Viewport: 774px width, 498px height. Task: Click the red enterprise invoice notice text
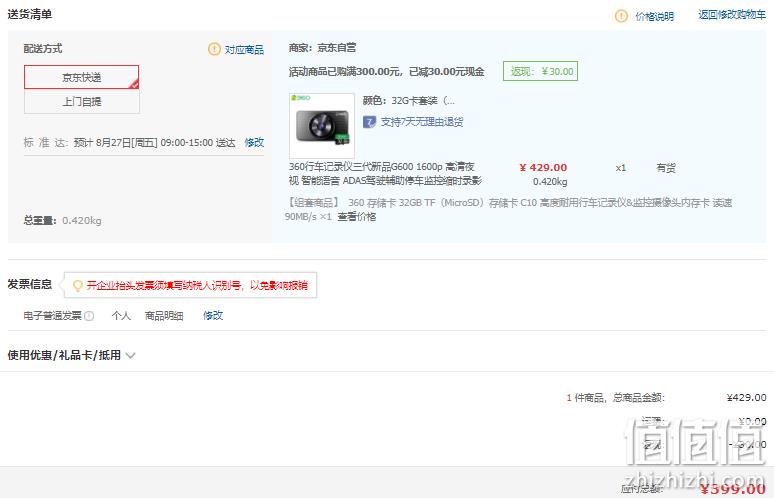[x=197, y=285]
